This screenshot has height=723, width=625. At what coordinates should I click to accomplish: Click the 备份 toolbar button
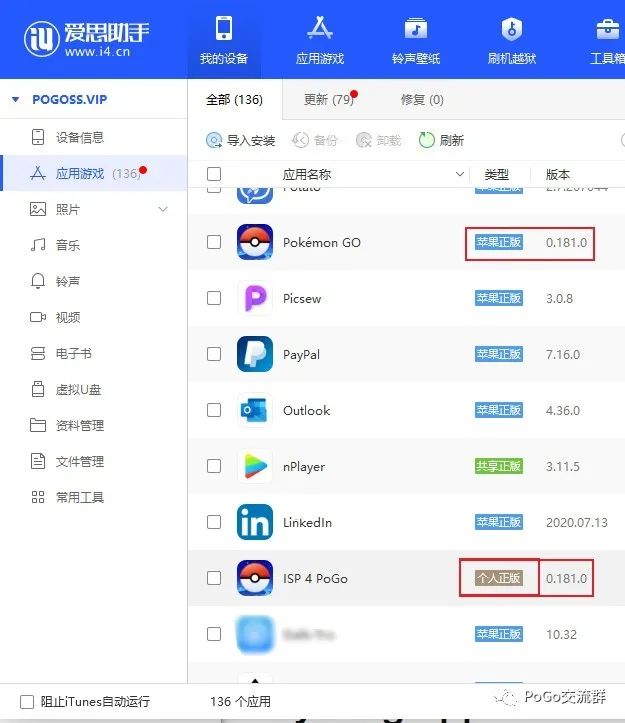click(315, 140)
